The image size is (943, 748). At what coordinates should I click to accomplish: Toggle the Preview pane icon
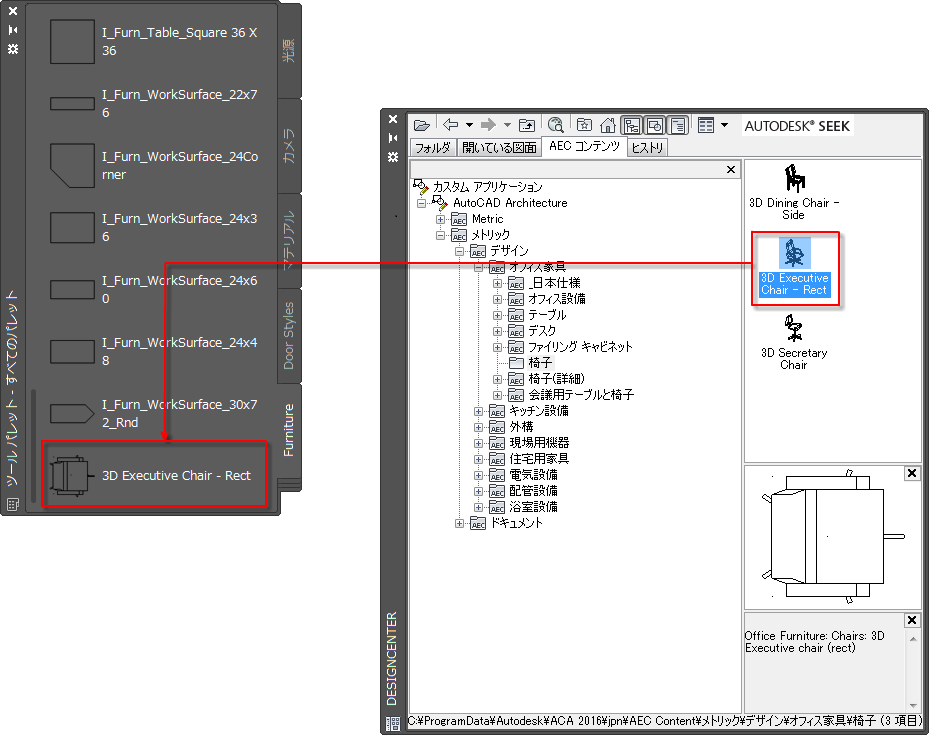coord(655,125)
